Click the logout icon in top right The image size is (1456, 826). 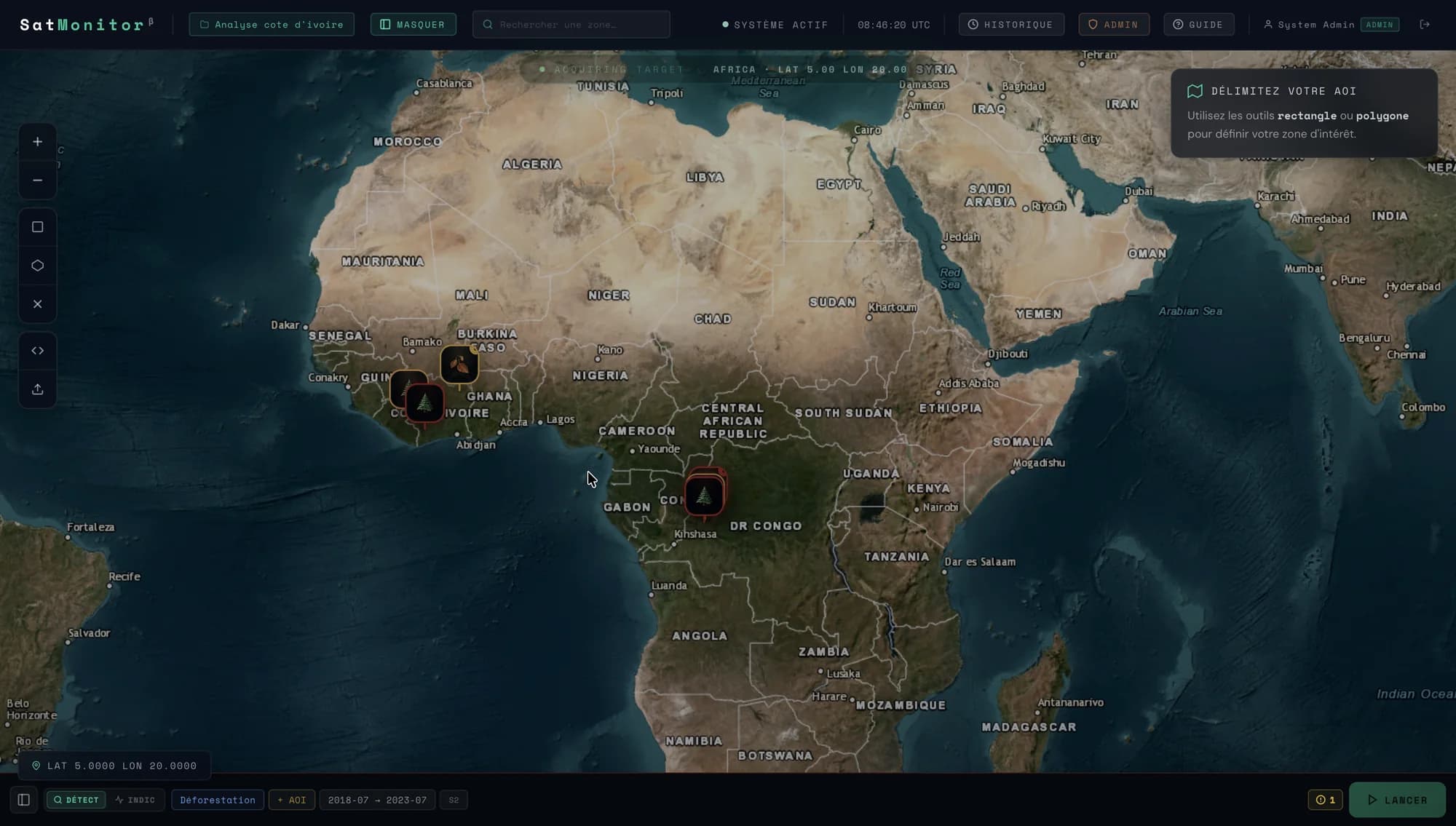(1425, 25)
